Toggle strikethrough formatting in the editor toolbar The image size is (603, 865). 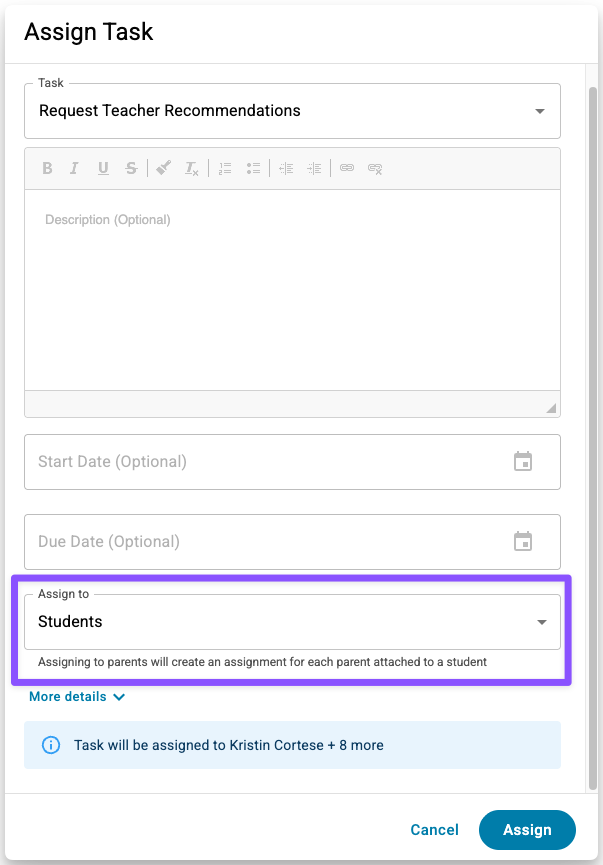(131, 169)
